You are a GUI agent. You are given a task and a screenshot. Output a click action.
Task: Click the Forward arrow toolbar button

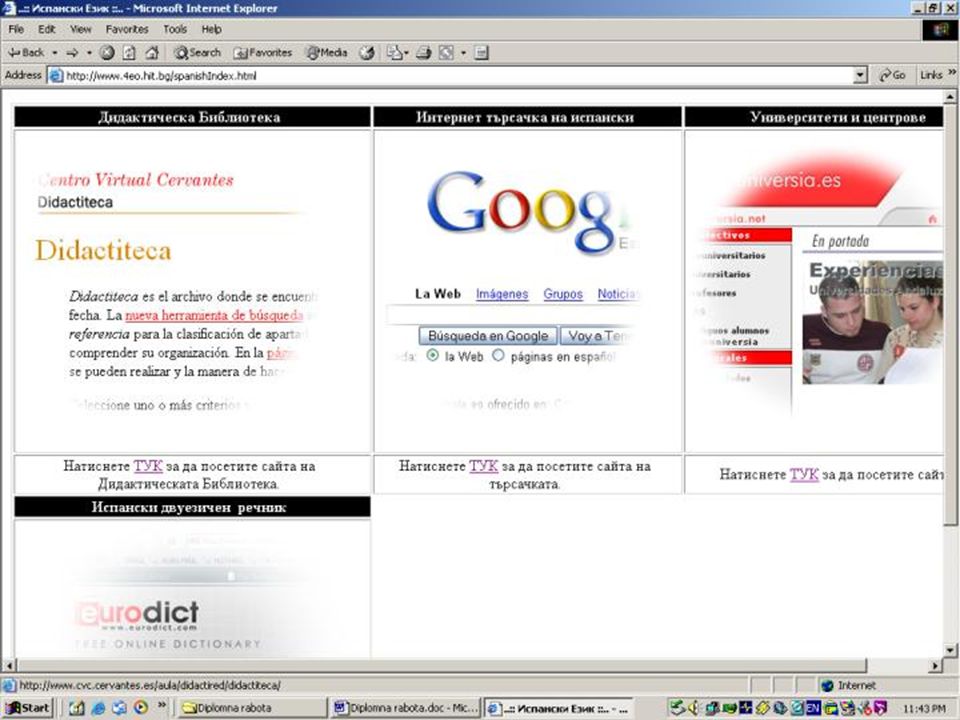(x=72, y=53)
